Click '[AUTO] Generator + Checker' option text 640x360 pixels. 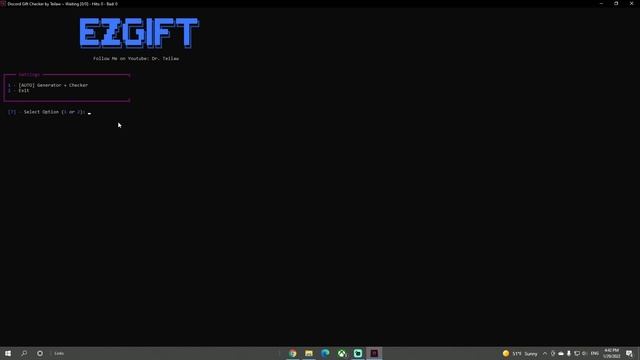[x=53, y=85]
